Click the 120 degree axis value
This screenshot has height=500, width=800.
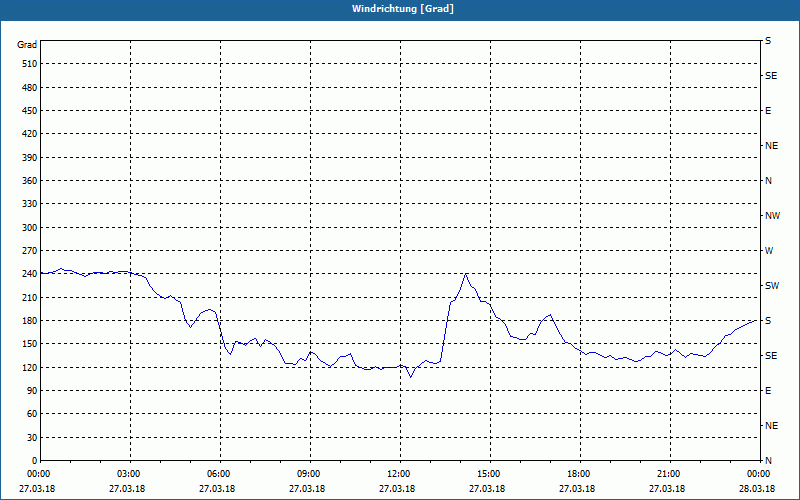(x=30, y=367)
